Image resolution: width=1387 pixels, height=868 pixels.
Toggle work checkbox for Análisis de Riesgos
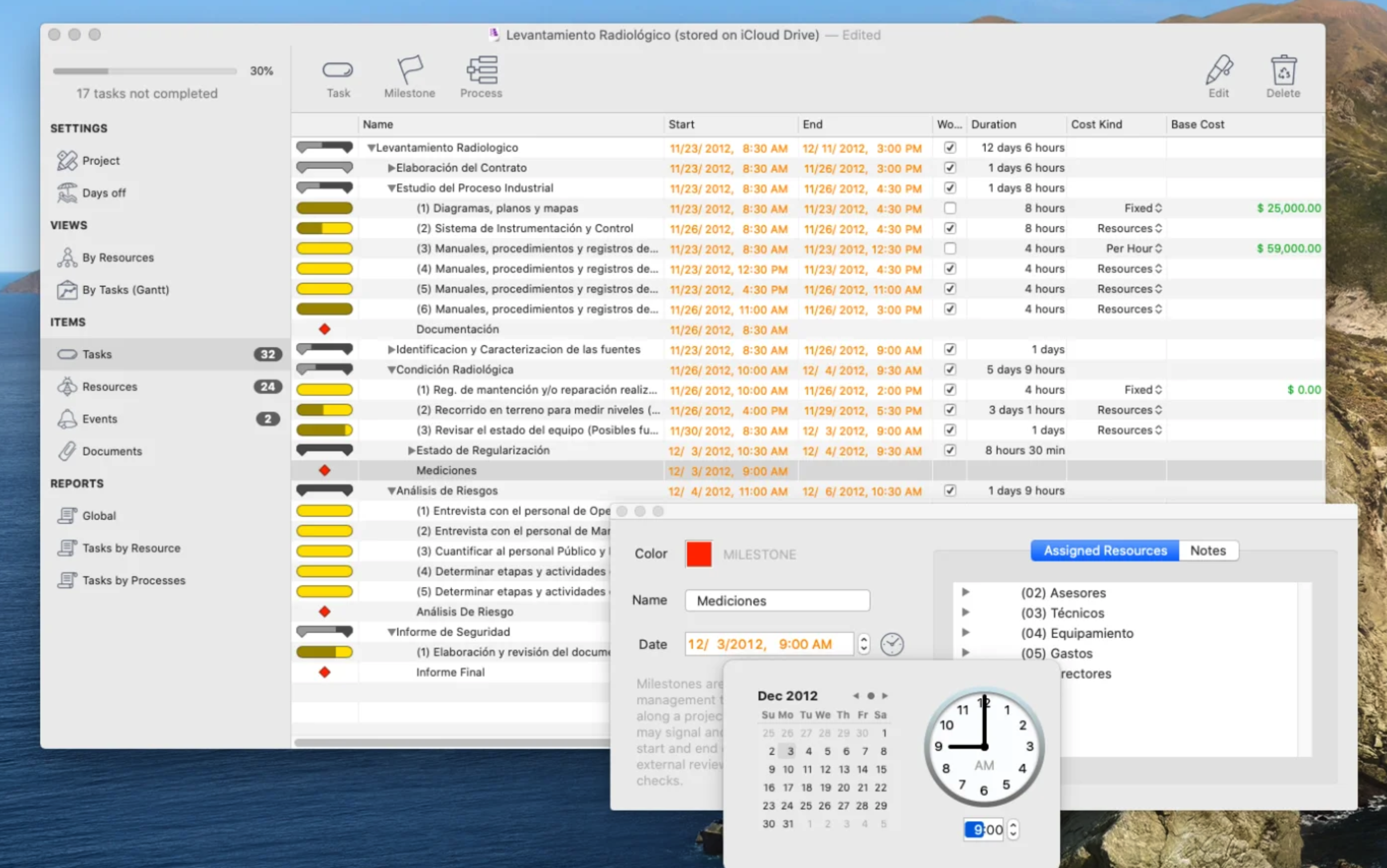[949, 491]
